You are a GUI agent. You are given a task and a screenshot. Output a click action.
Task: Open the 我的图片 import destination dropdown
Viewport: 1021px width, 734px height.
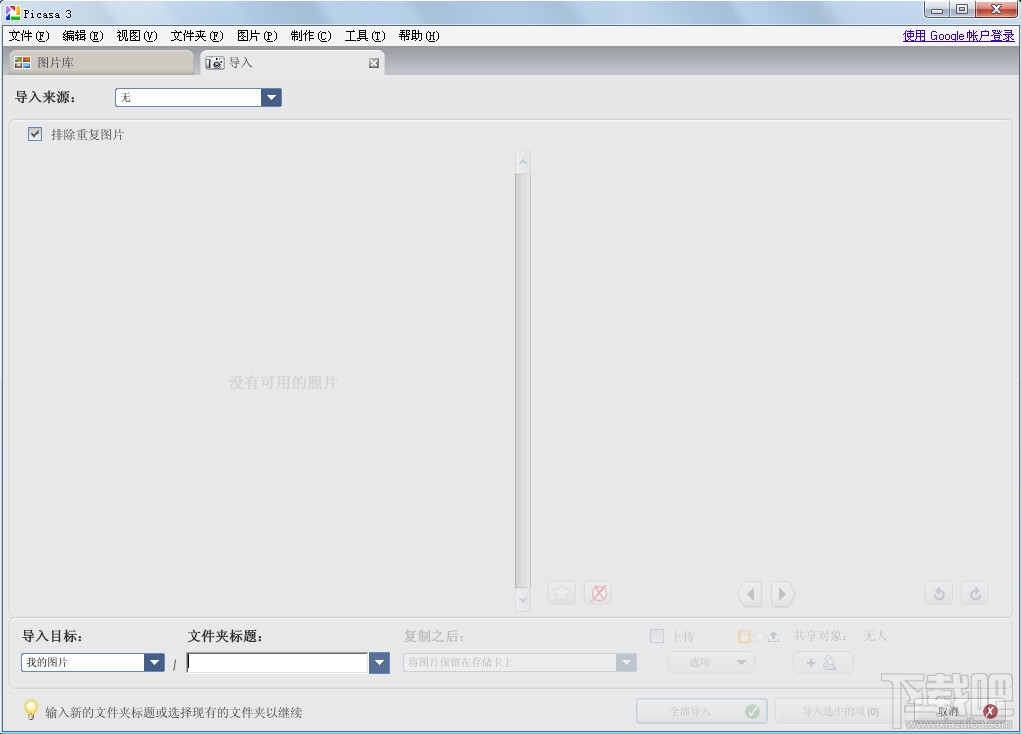[x=154, y=662]
